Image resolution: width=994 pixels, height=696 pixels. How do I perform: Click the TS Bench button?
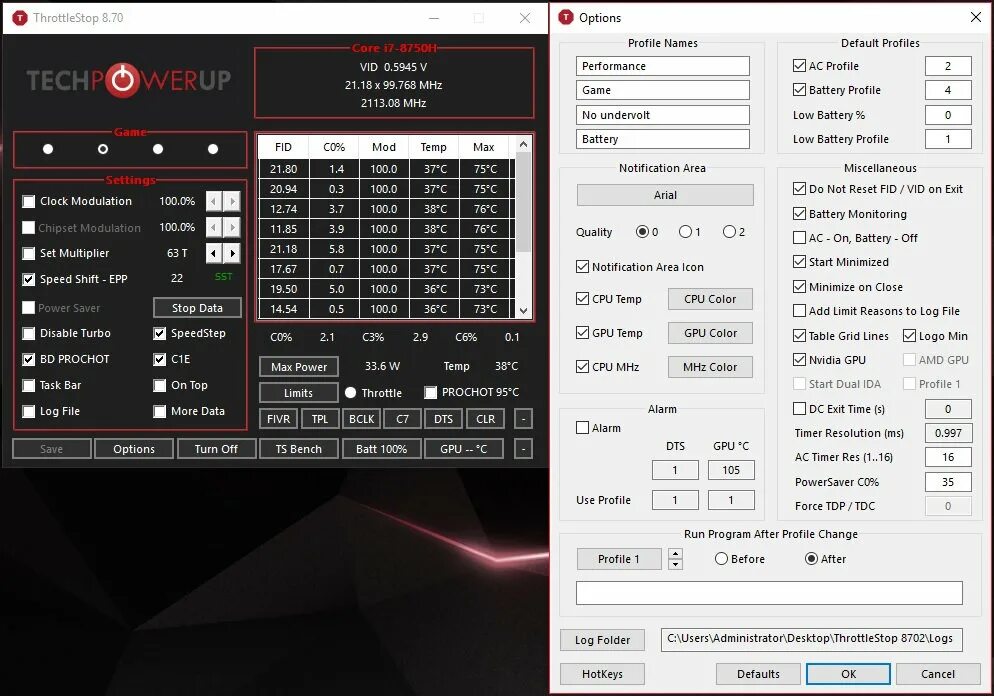(299, 449)
